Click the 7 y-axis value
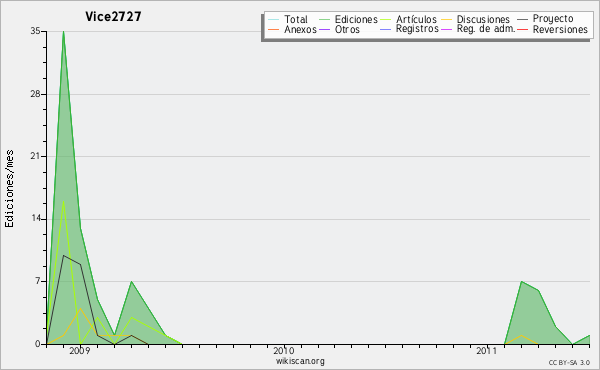The width and height of the screenshot is (600, 370). coord(38,281)
